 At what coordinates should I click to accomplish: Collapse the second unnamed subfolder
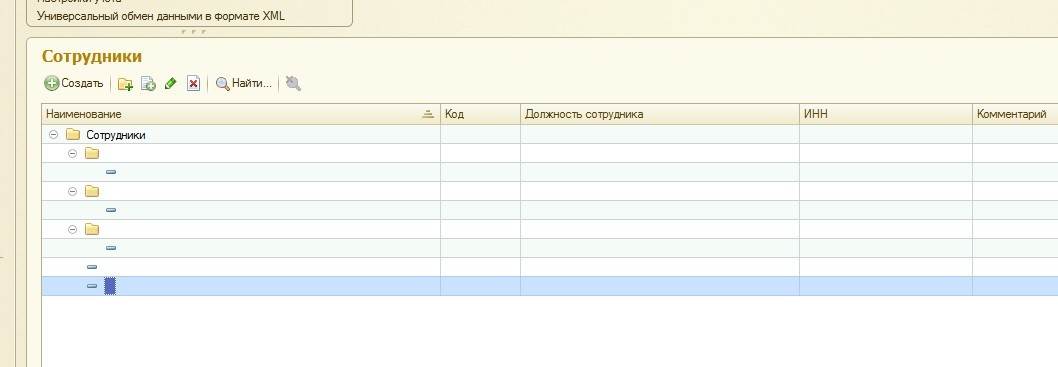73,192
